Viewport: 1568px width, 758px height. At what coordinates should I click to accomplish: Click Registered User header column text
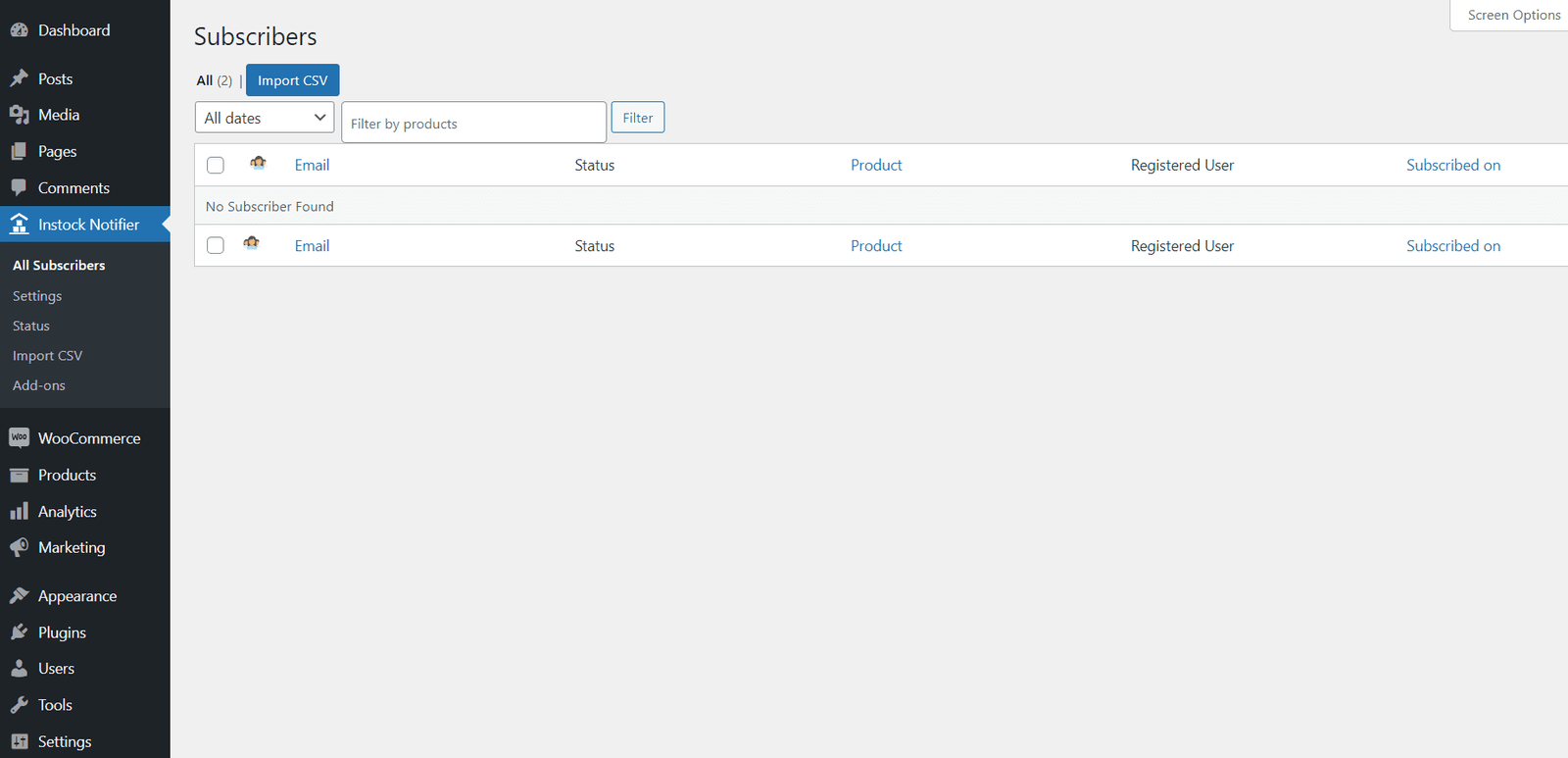(1182, 165)
